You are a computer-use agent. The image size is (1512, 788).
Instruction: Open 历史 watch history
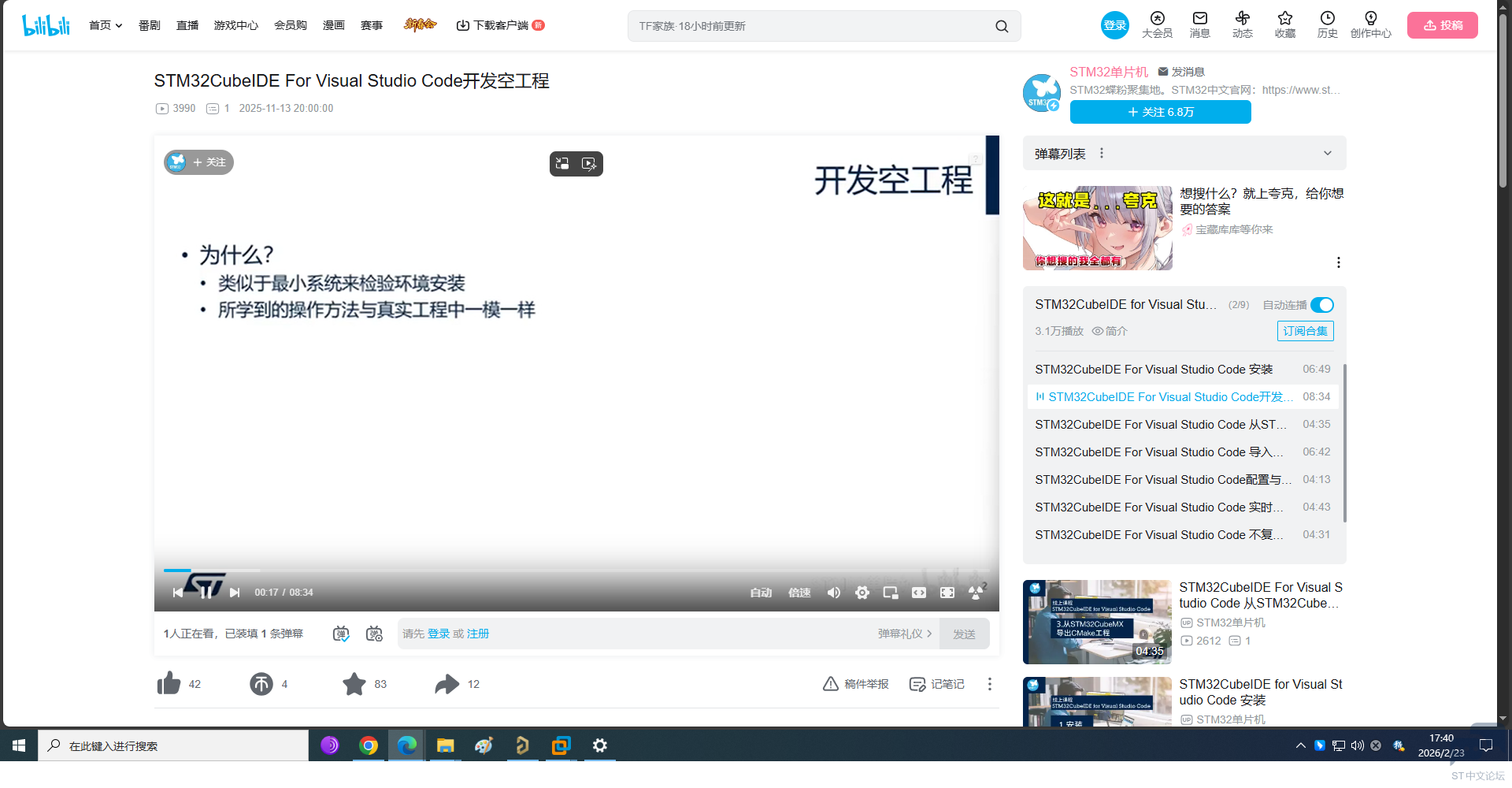(1328, 25)
